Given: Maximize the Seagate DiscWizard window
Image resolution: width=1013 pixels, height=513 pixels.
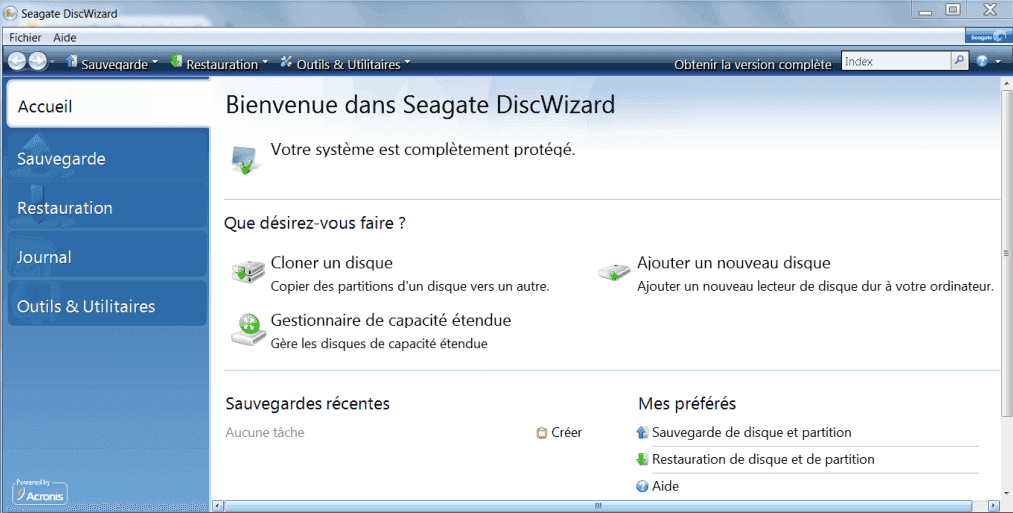Looking at the screenshot, I should click(x=953, y=10).
